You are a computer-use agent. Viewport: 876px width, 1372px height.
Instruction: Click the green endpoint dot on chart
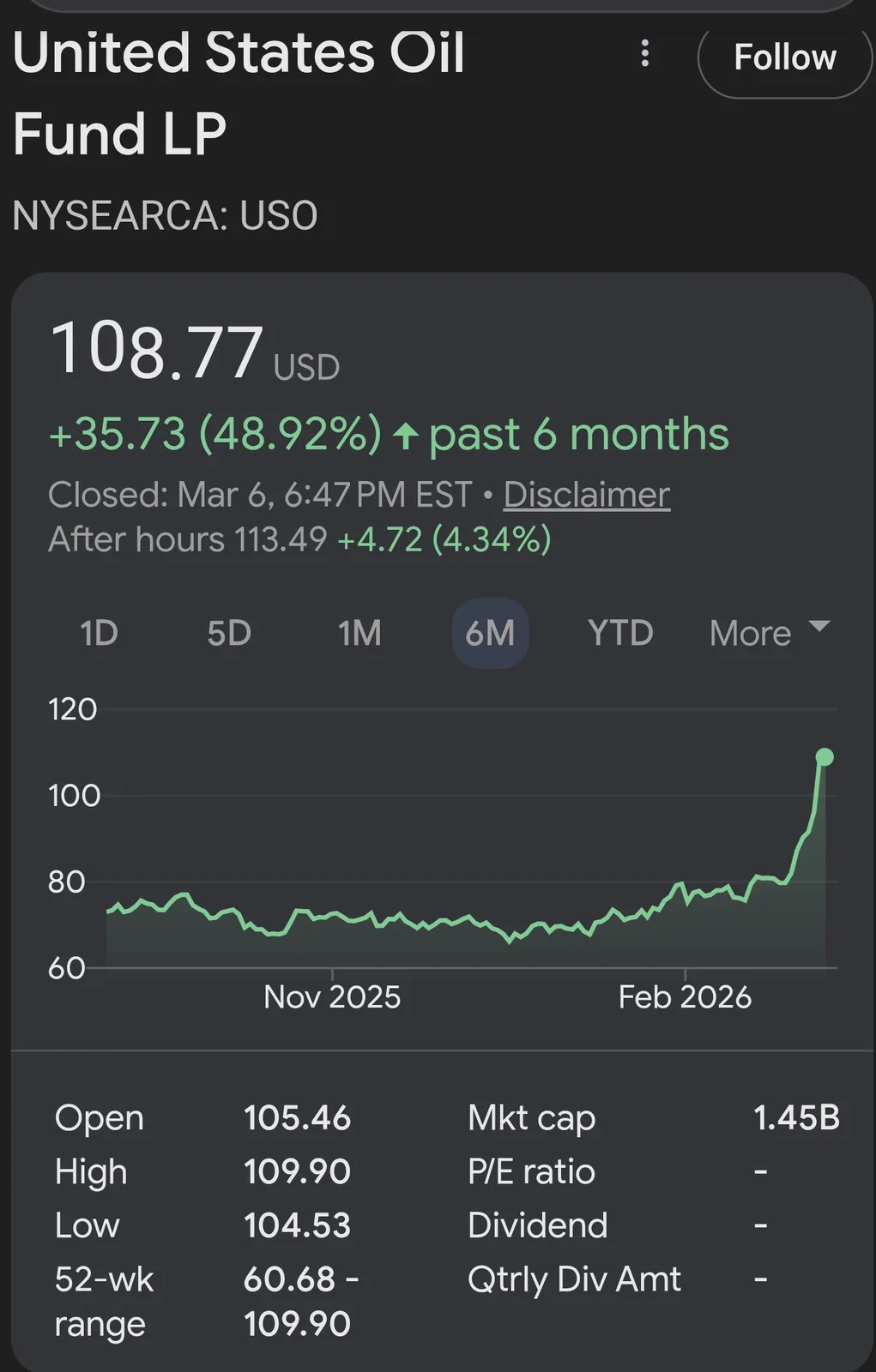[x=825, y=756]
